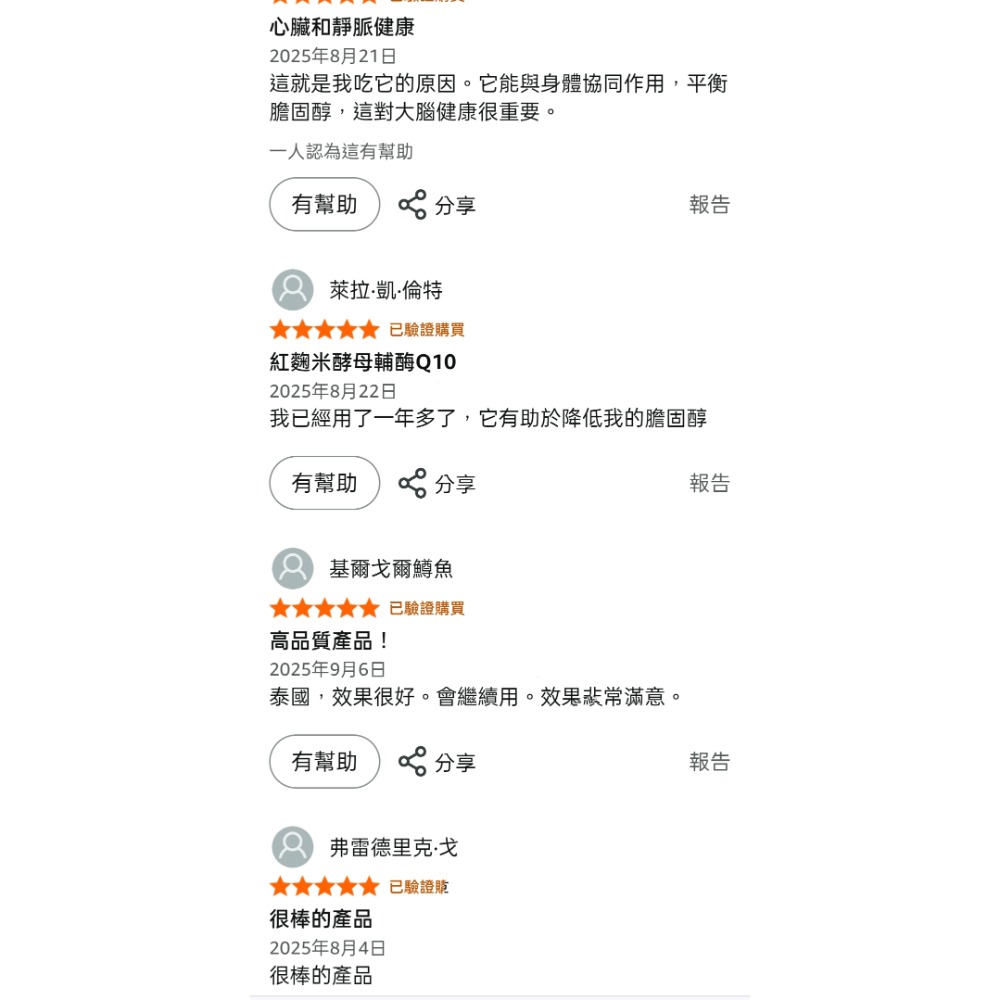Select the 已驗證購買 badge on 基爾戈爾鱒魚's review
The height and width of the screenshot is (1000, 1000).
pyautogui.click(x=427, y=608)
